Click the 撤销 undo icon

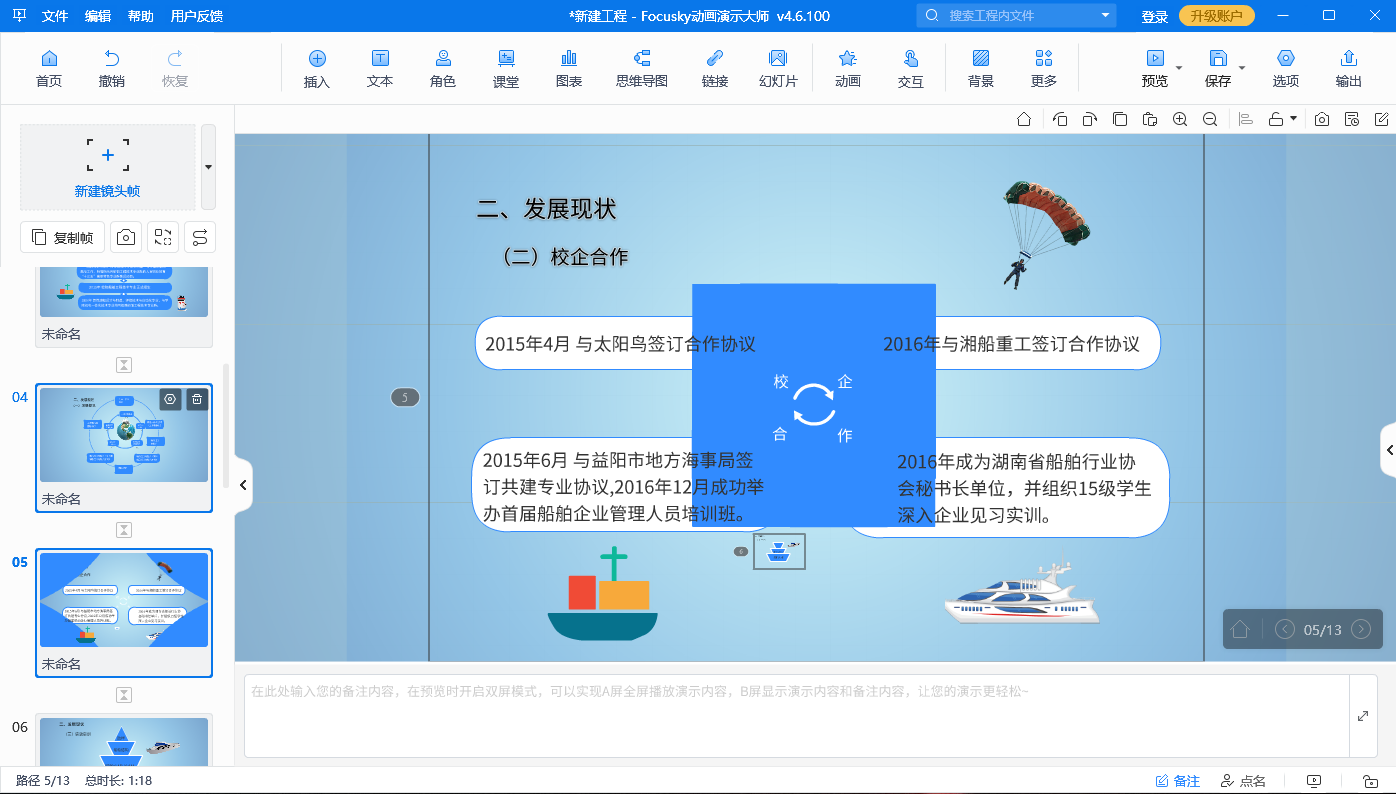pos(112,68)
